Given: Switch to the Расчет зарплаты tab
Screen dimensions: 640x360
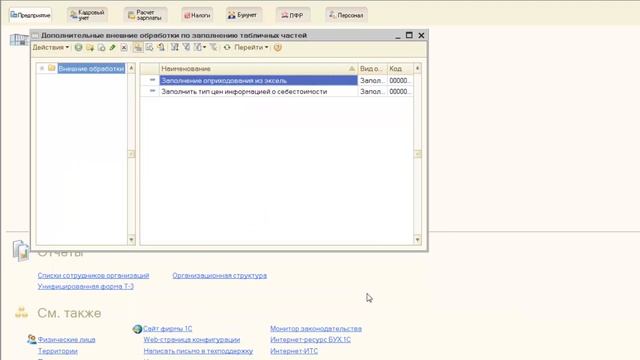Looking at the screenshot, I should 145,15.
